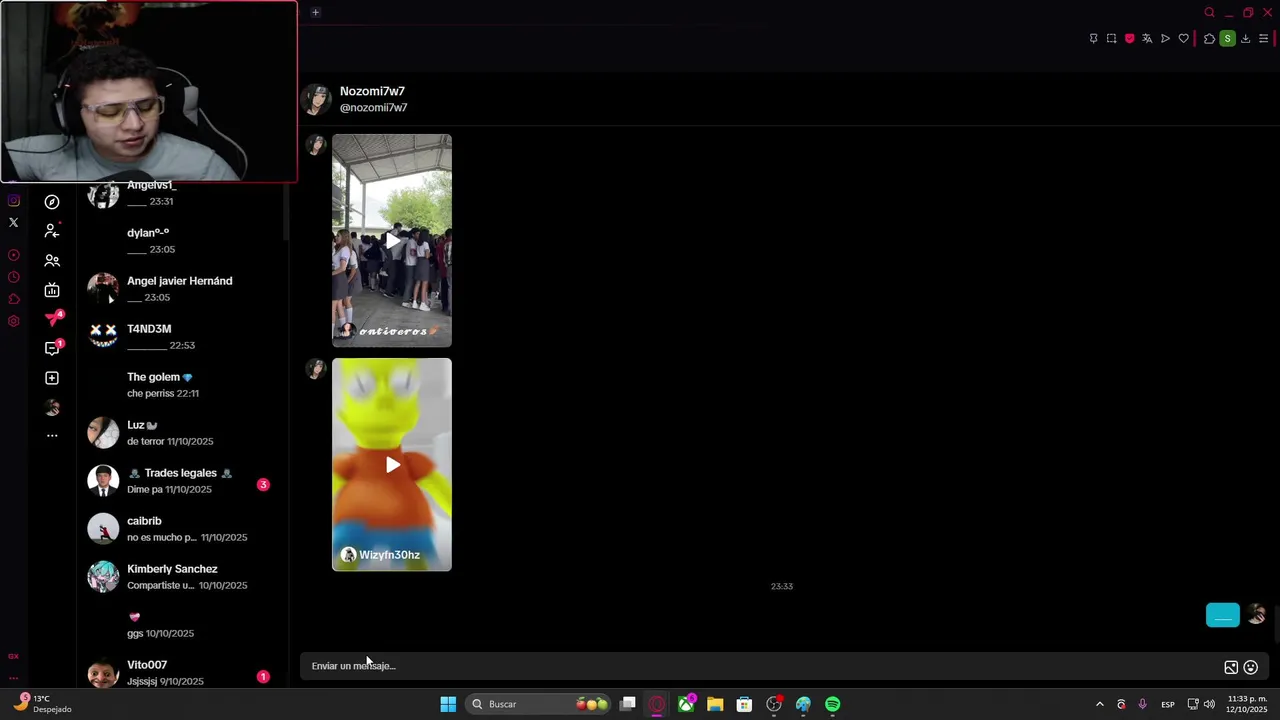
Task: Click the snapshot selection icon
Action: [1111, 39]
